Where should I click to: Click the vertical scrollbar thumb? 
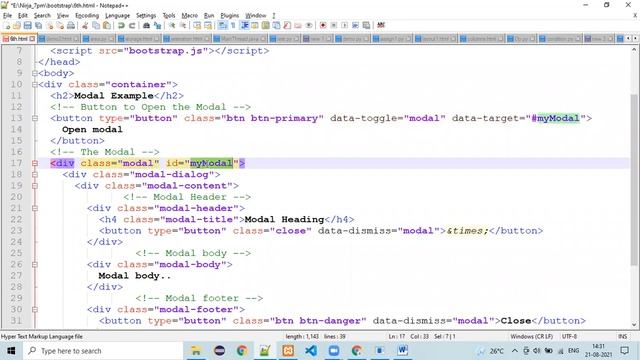pyautogui.click(x=634, y=180)
